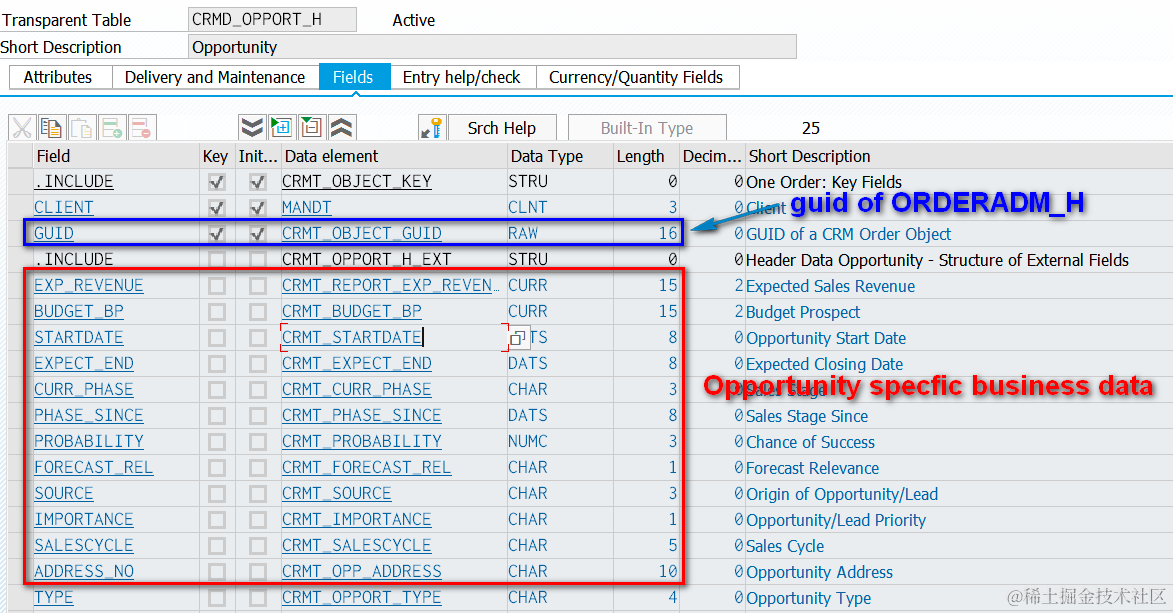The image size is (1173, 613).
Task: Click the Collapse all includes up-chevron icon
Action: point(341,128)
